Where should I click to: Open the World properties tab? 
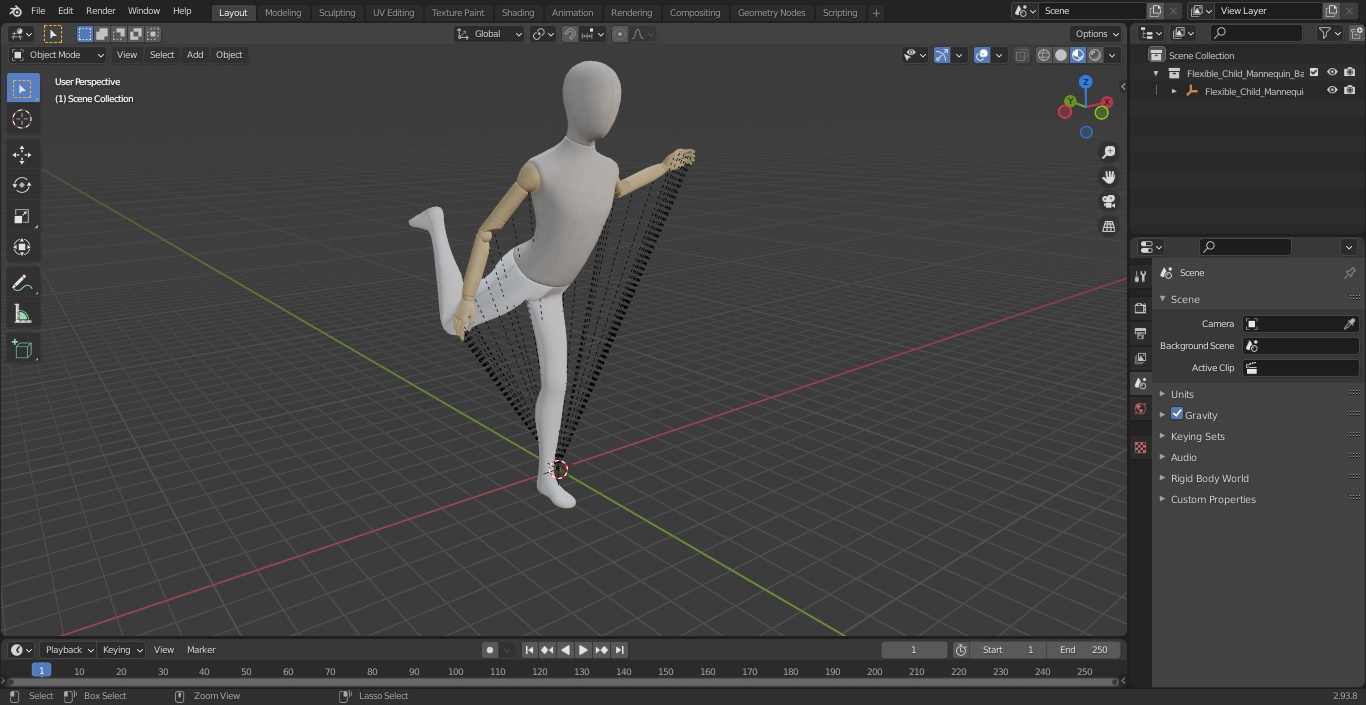[x=1140, y=408]
